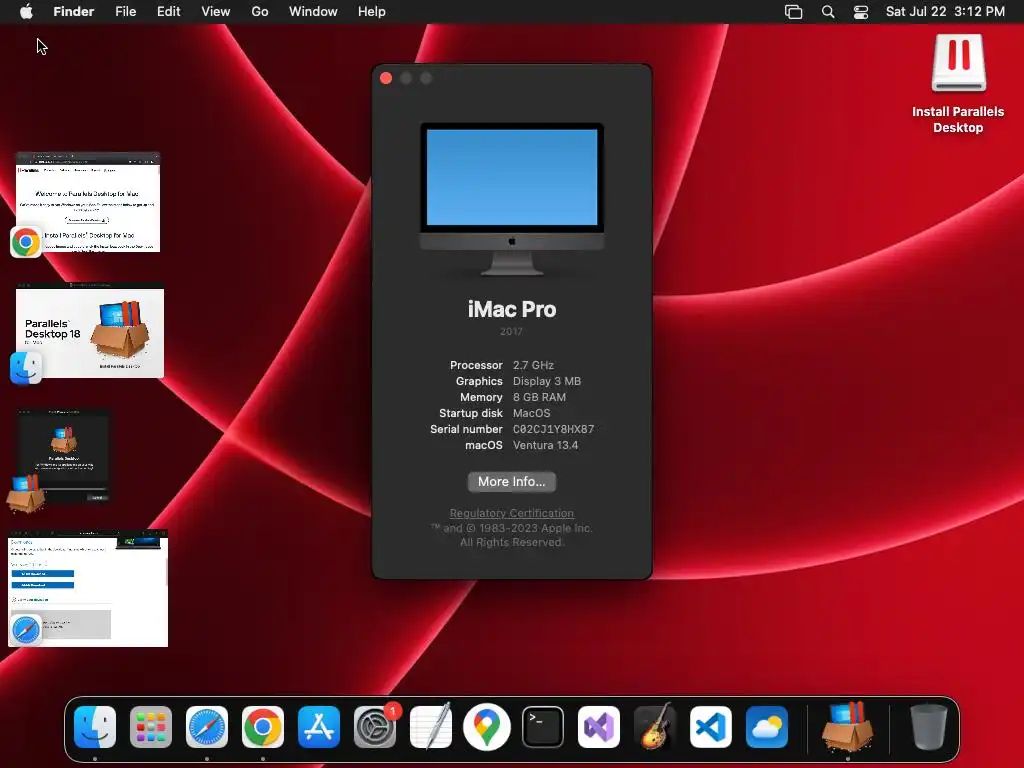
Task: Switch to the Safari download page thumbnail
Action: tap(88, 588)
